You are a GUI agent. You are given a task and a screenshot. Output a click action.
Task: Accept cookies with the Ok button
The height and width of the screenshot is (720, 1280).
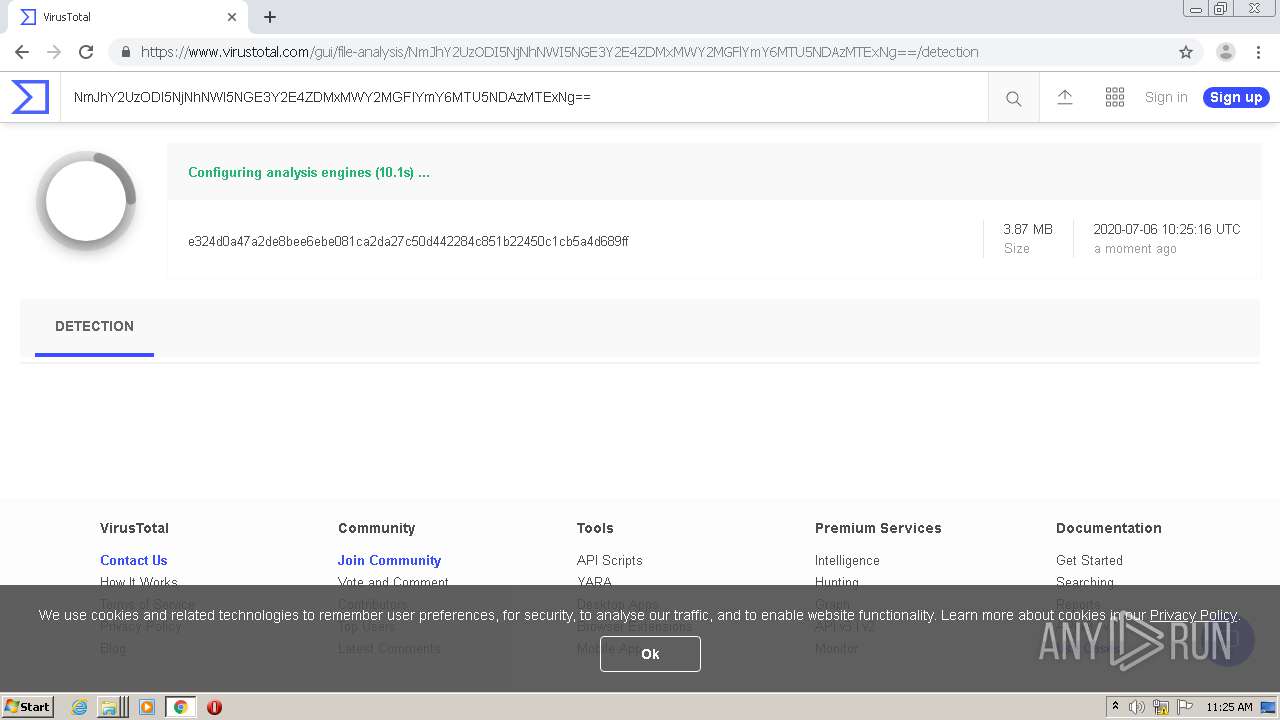(650, 654)
